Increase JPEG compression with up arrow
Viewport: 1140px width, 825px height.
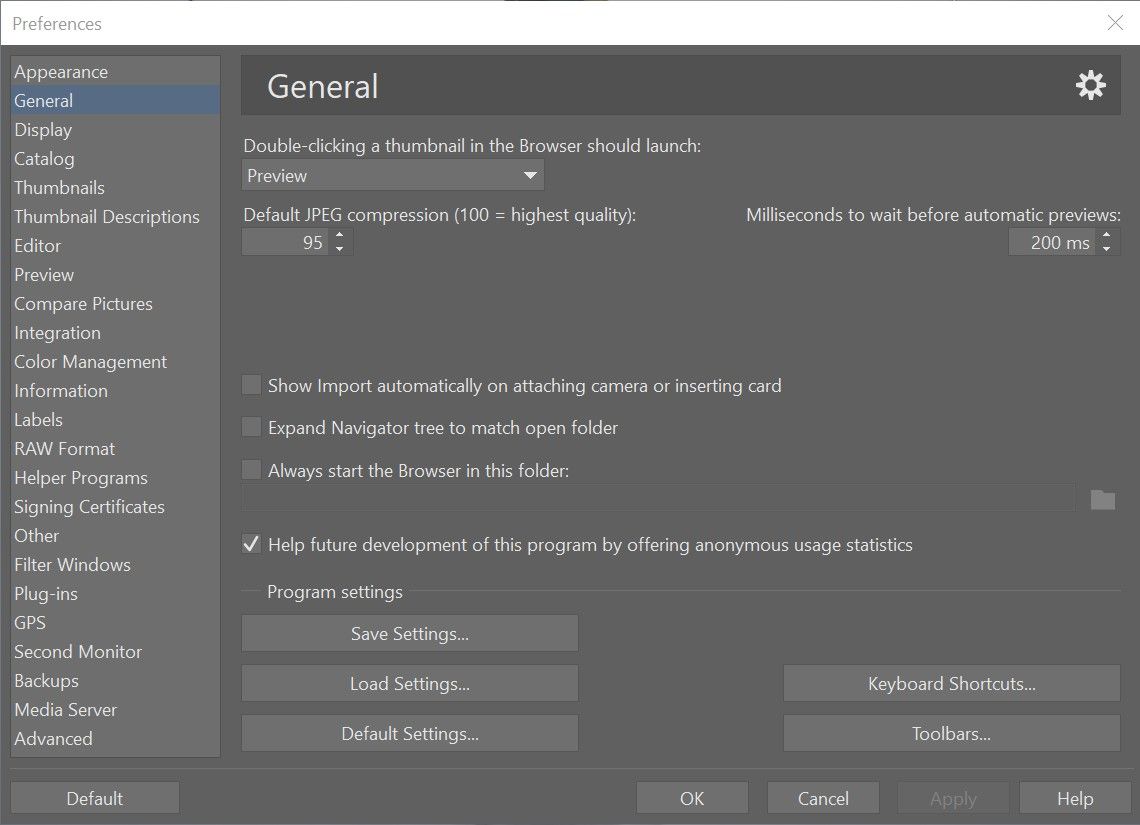click(x=340, y=236)
